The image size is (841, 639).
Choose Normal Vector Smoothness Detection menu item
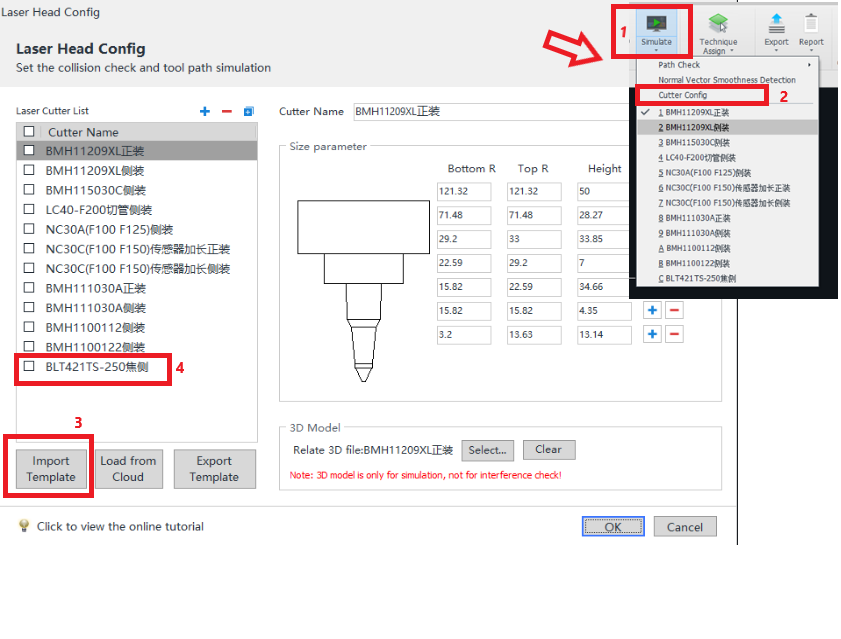[727, 80]
